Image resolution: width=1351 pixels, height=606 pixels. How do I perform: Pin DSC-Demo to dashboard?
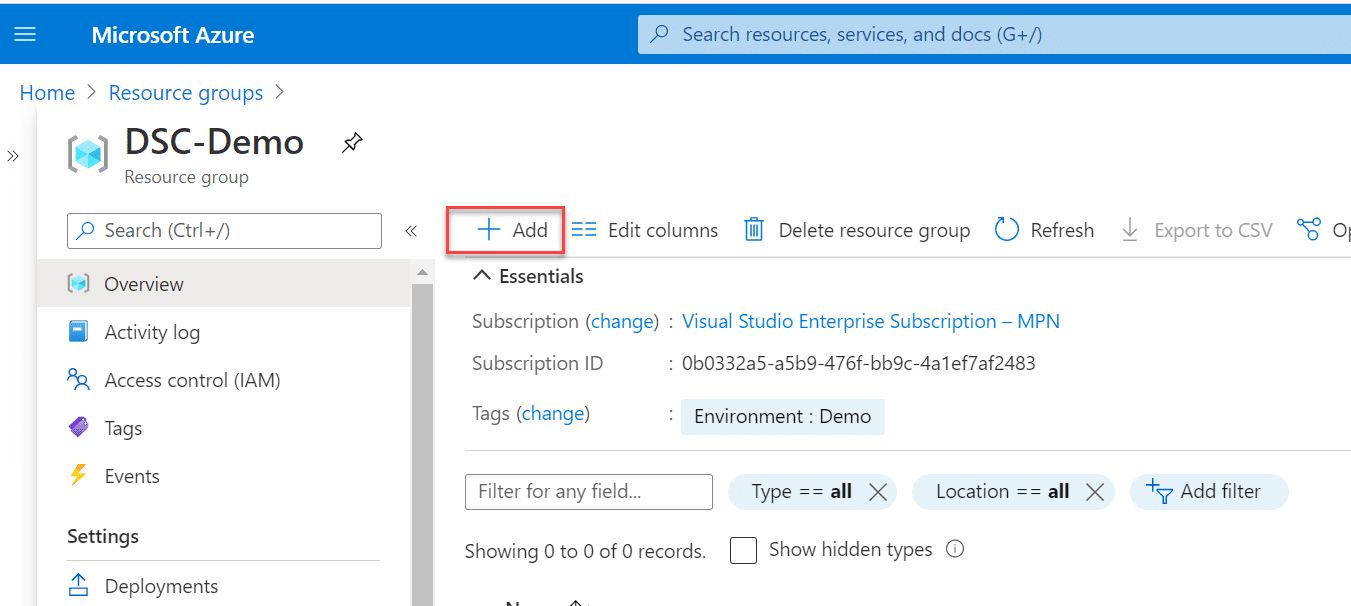click(351, 143)
